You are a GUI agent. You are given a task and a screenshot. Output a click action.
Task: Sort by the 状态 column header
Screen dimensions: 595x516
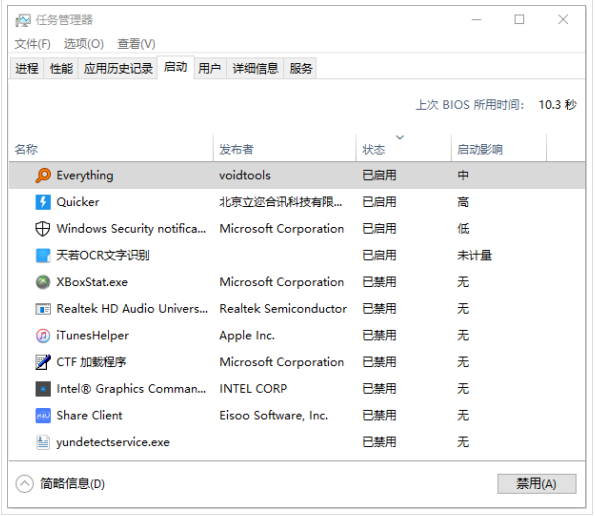coord(403,148)
